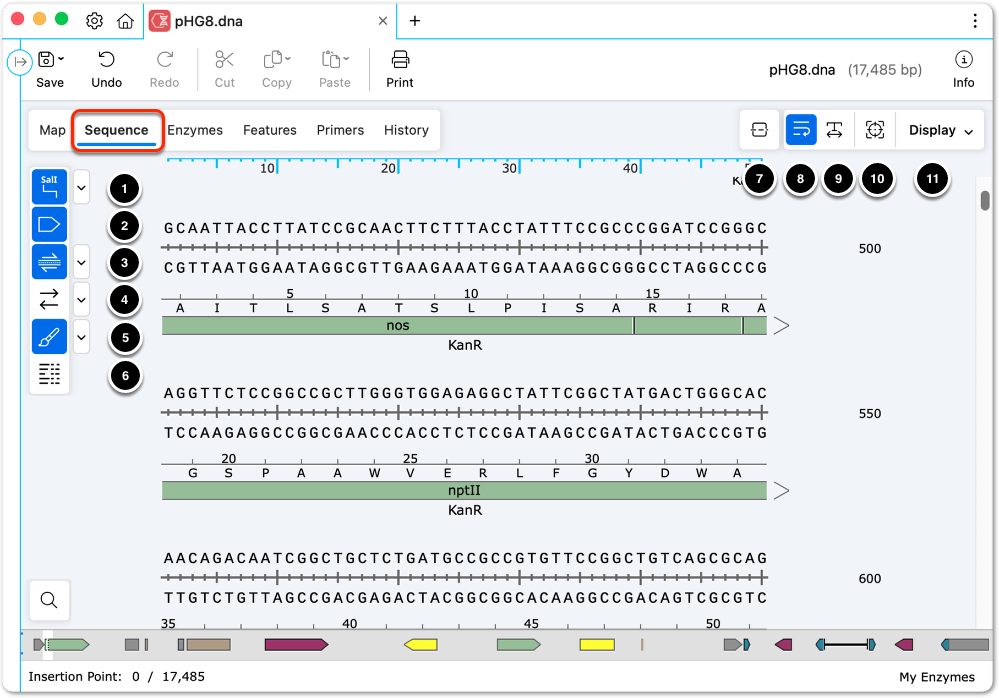Click the Undo button
The image size is (999, 698).
pos(106,69)
